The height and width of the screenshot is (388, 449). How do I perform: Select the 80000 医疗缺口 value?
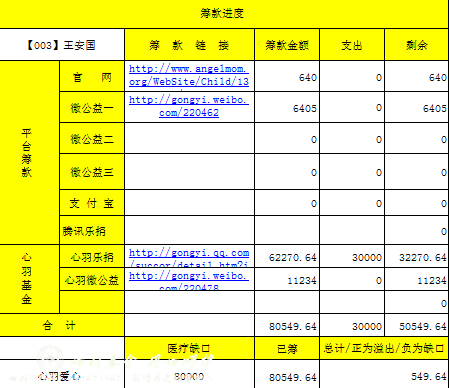pyautogui.click(x=189, y=374)
